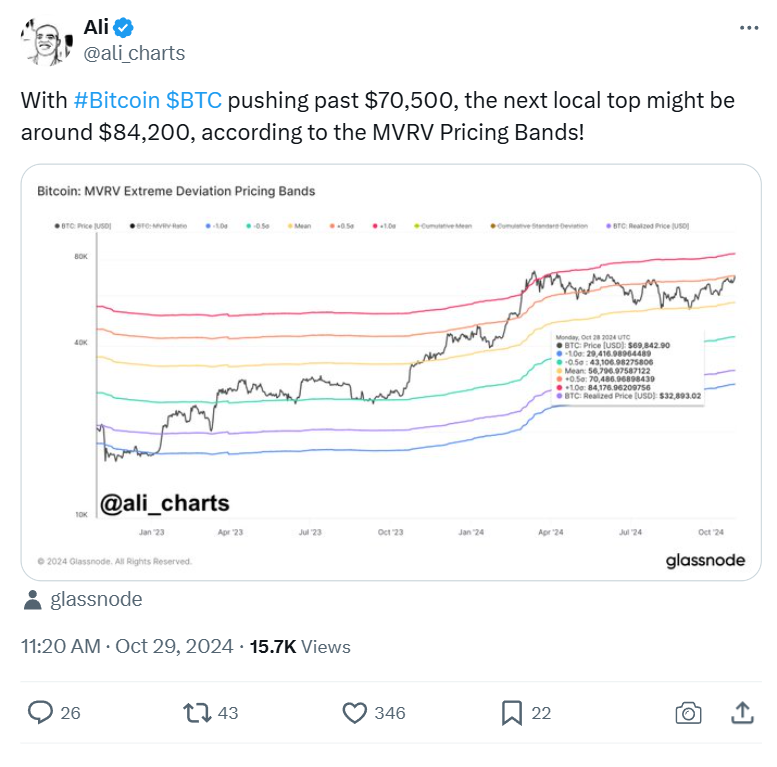The width and height of the screenshot is (777, 767).
Task: Open Ali's profile avatar picture
Action: pos(47,42)
